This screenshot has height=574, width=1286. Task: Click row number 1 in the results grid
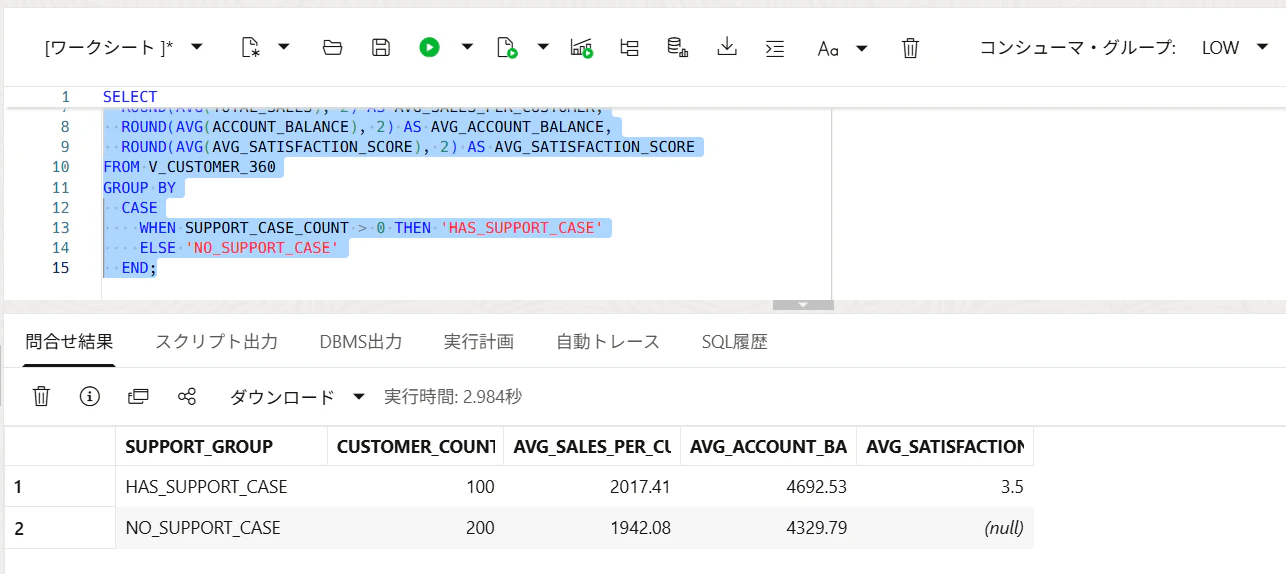click(59, 487)
